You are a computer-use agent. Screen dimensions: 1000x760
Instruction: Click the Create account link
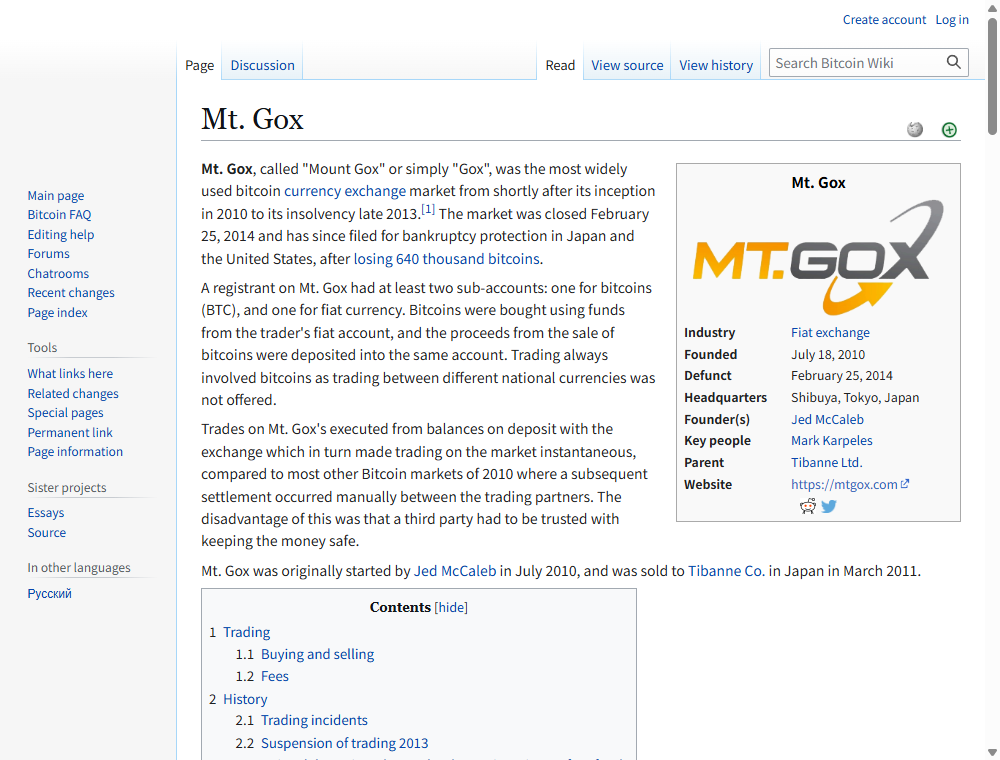click(x=884, y=20)
